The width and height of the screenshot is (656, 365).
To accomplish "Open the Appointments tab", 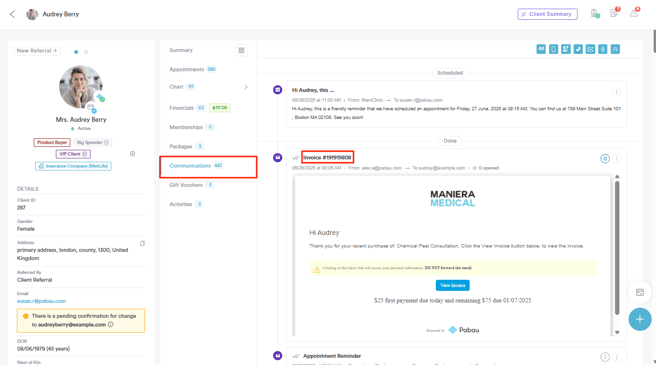I will (187, 69).
